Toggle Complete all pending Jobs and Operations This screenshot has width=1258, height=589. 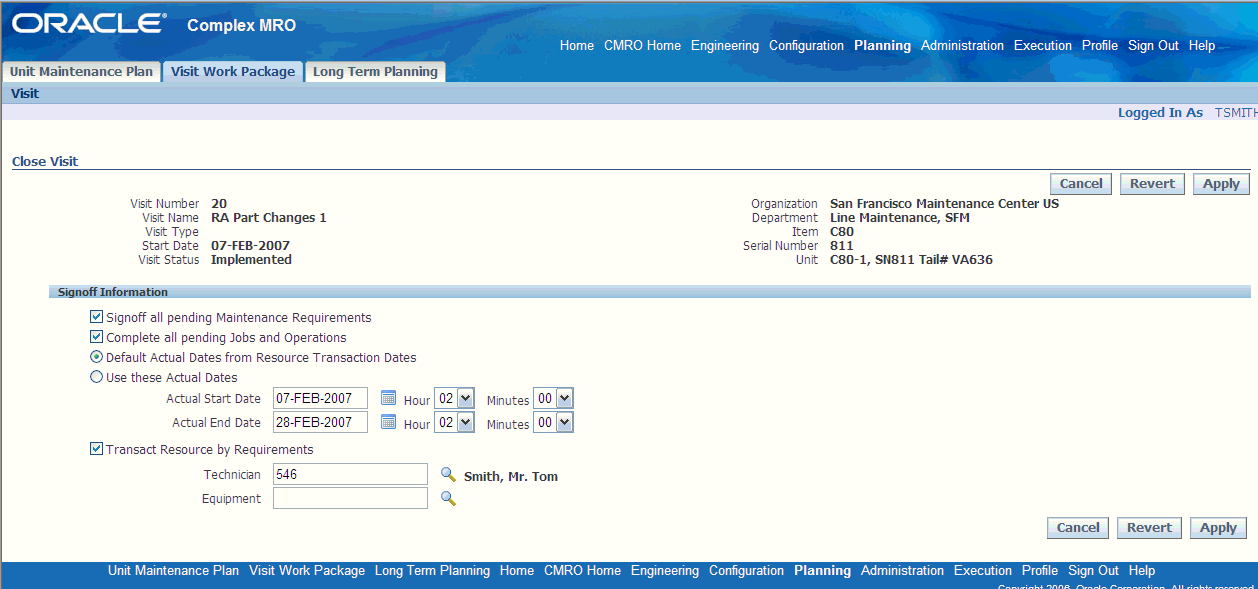[x=97, y=337]
